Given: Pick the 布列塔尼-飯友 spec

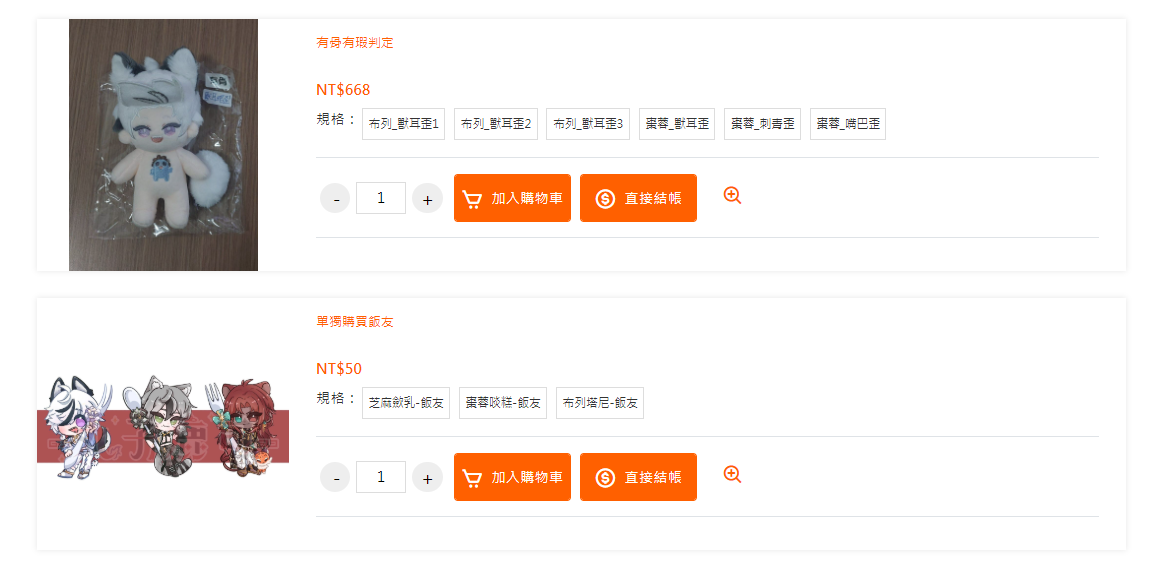Looking at the screenshot, I should tap(600, 403).
